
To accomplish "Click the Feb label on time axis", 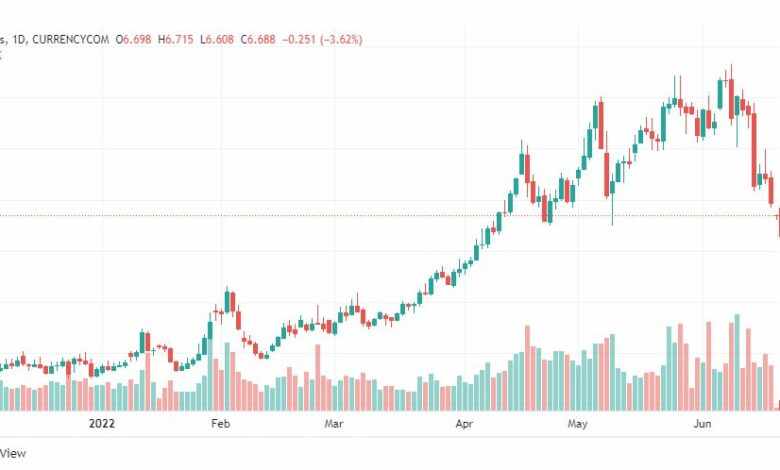I will pos(220,424).
